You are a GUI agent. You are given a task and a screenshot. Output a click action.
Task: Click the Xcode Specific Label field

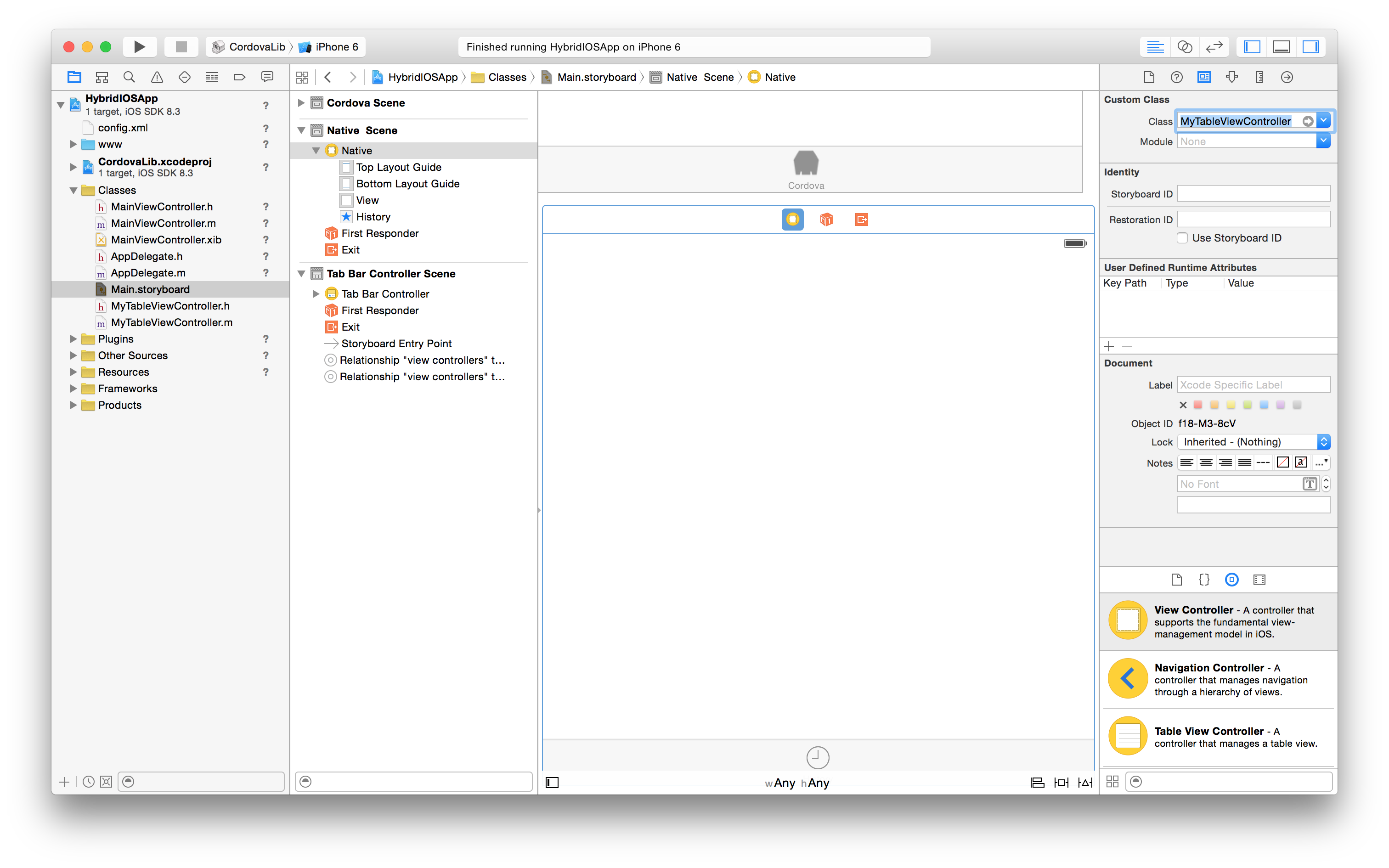click(x=1253, y=385)
